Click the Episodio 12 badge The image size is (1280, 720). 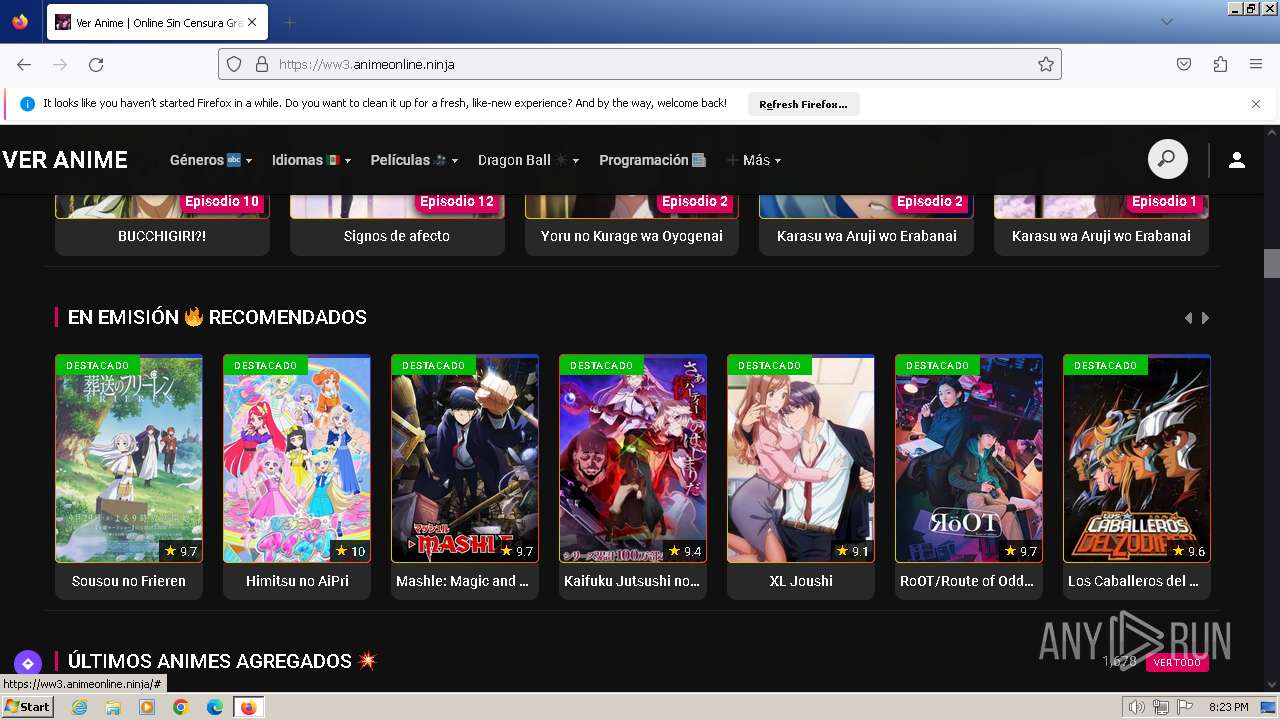click(x=457, y=201)
